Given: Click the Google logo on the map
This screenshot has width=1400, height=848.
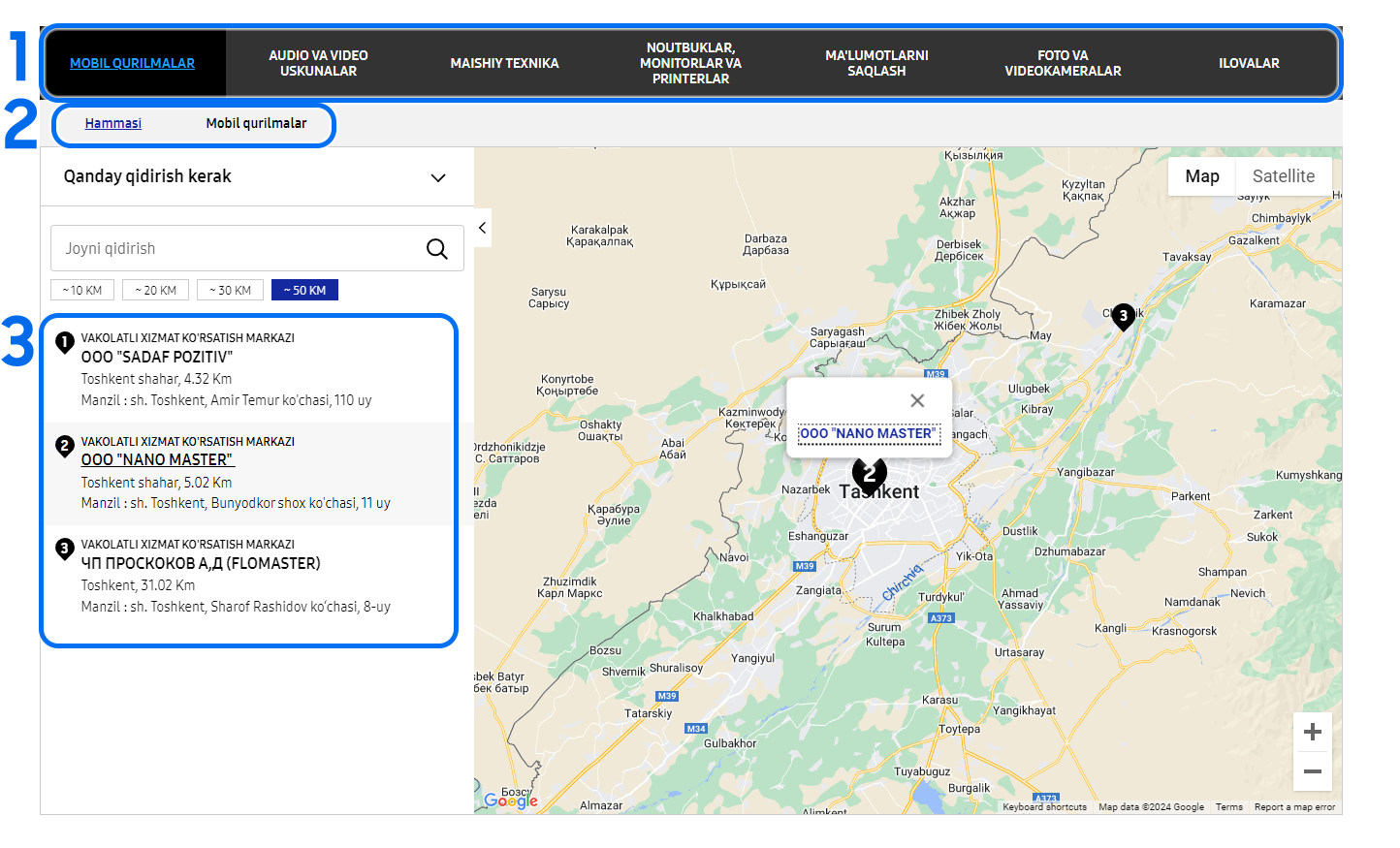Looking at the screenshot, I should click(511, 801).
